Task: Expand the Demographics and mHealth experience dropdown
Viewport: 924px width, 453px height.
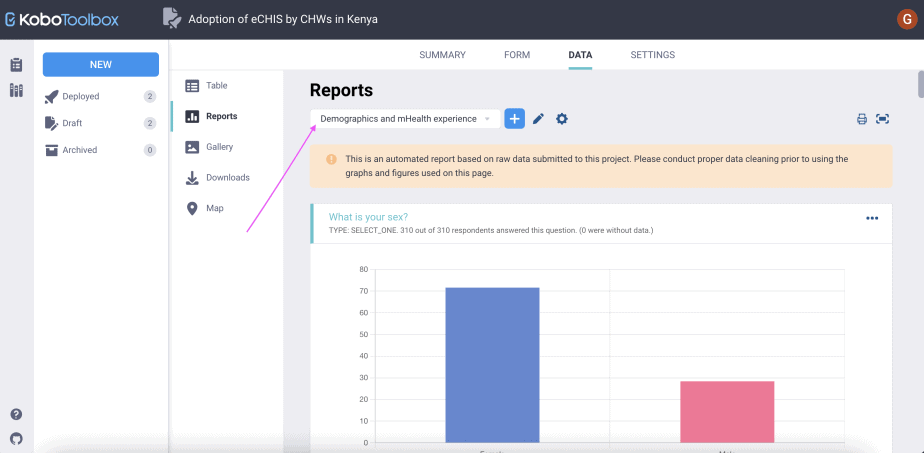Action: pyautogui.click(x=405, y=119)
